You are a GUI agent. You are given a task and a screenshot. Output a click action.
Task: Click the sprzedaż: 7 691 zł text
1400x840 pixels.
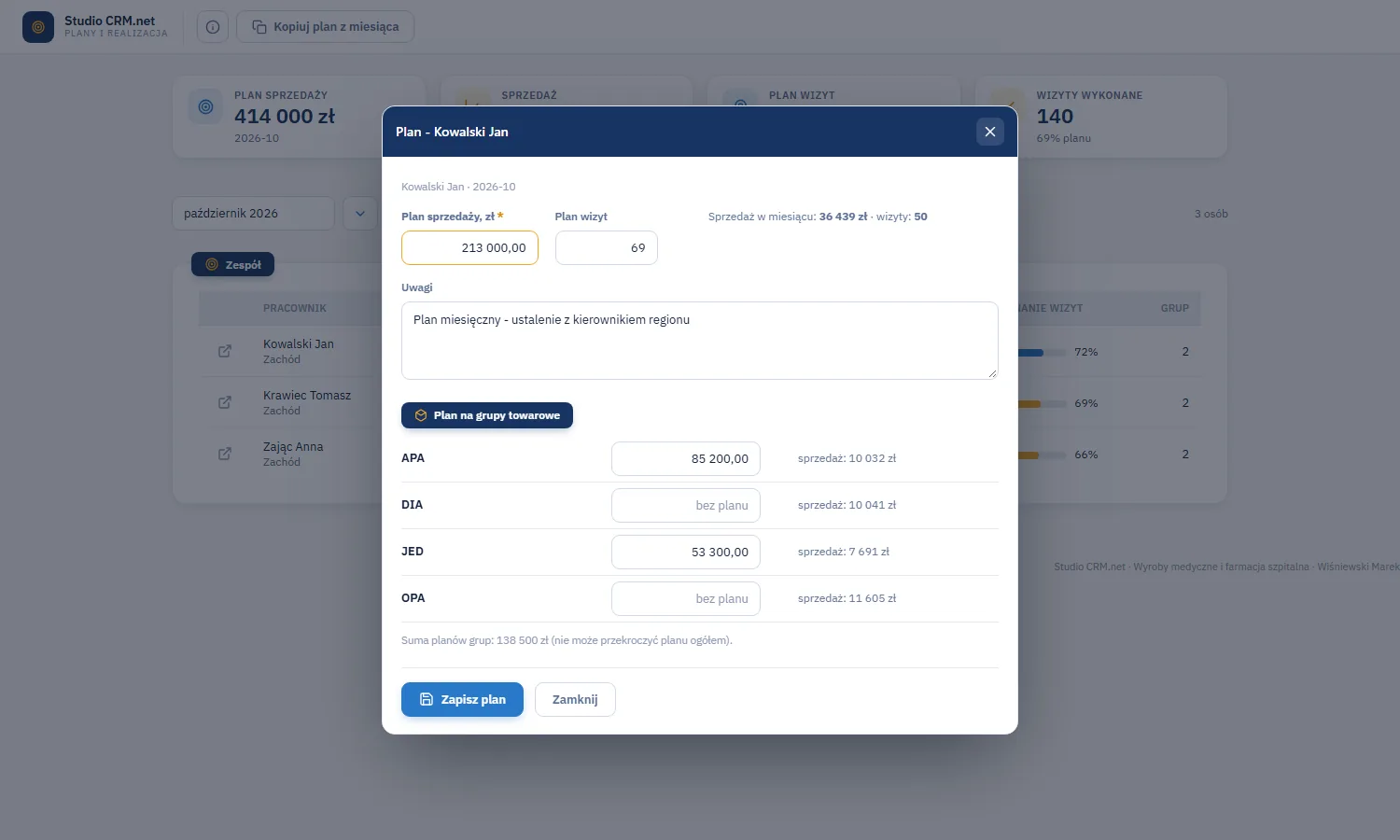(x=844, y=553)
